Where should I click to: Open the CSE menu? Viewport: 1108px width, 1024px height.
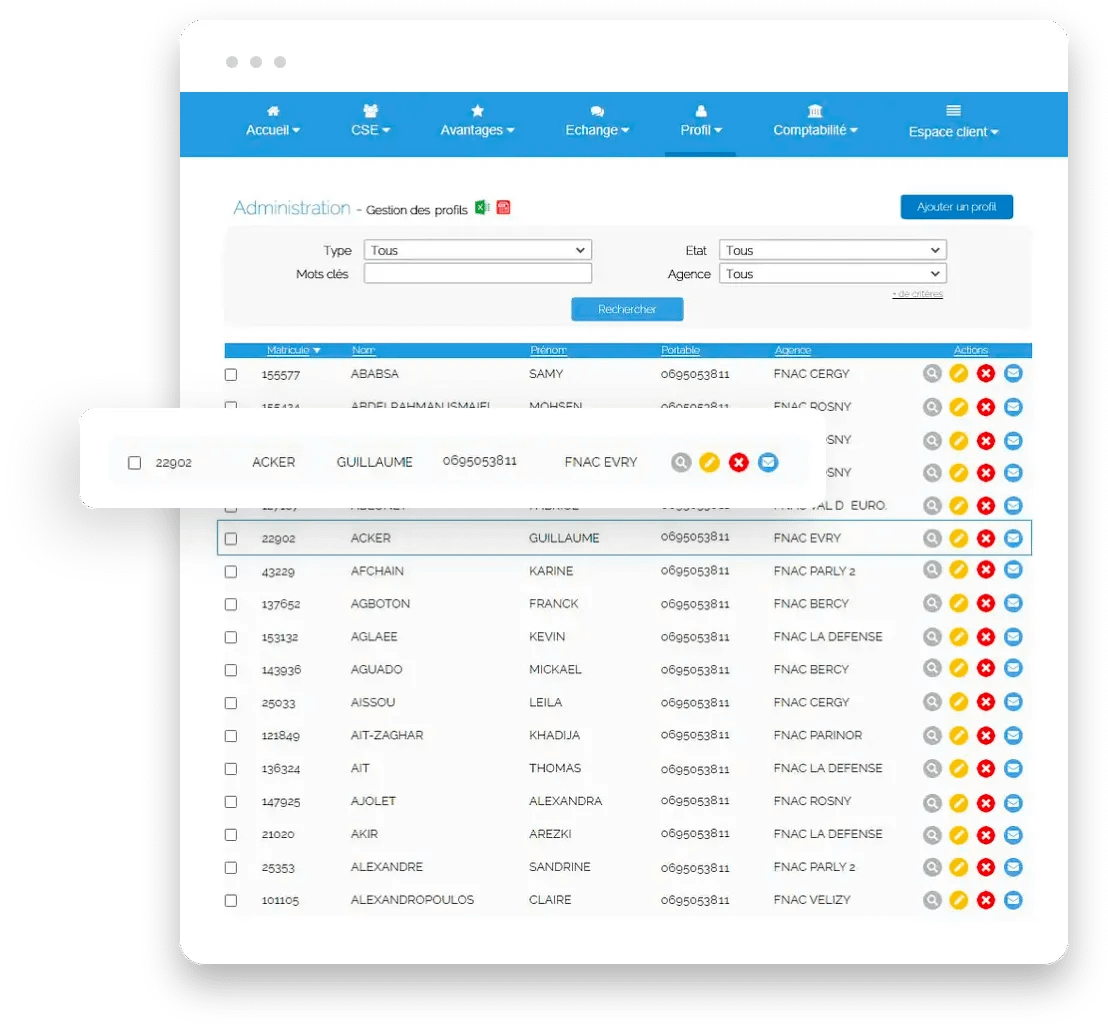(x=370, y=122)
